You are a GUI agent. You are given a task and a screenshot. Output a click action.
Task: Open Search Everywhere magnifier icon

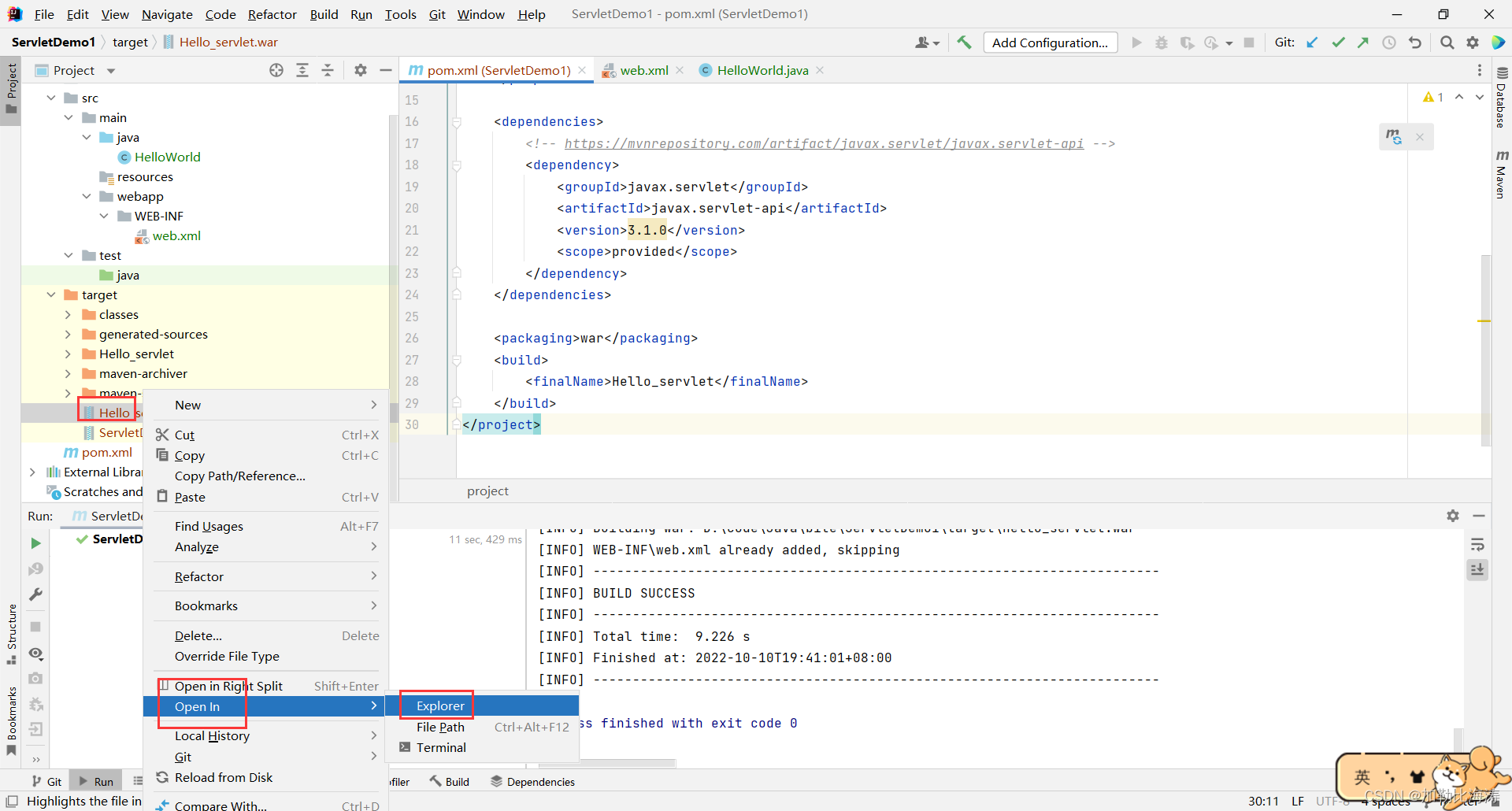[x=1447, y=43]
